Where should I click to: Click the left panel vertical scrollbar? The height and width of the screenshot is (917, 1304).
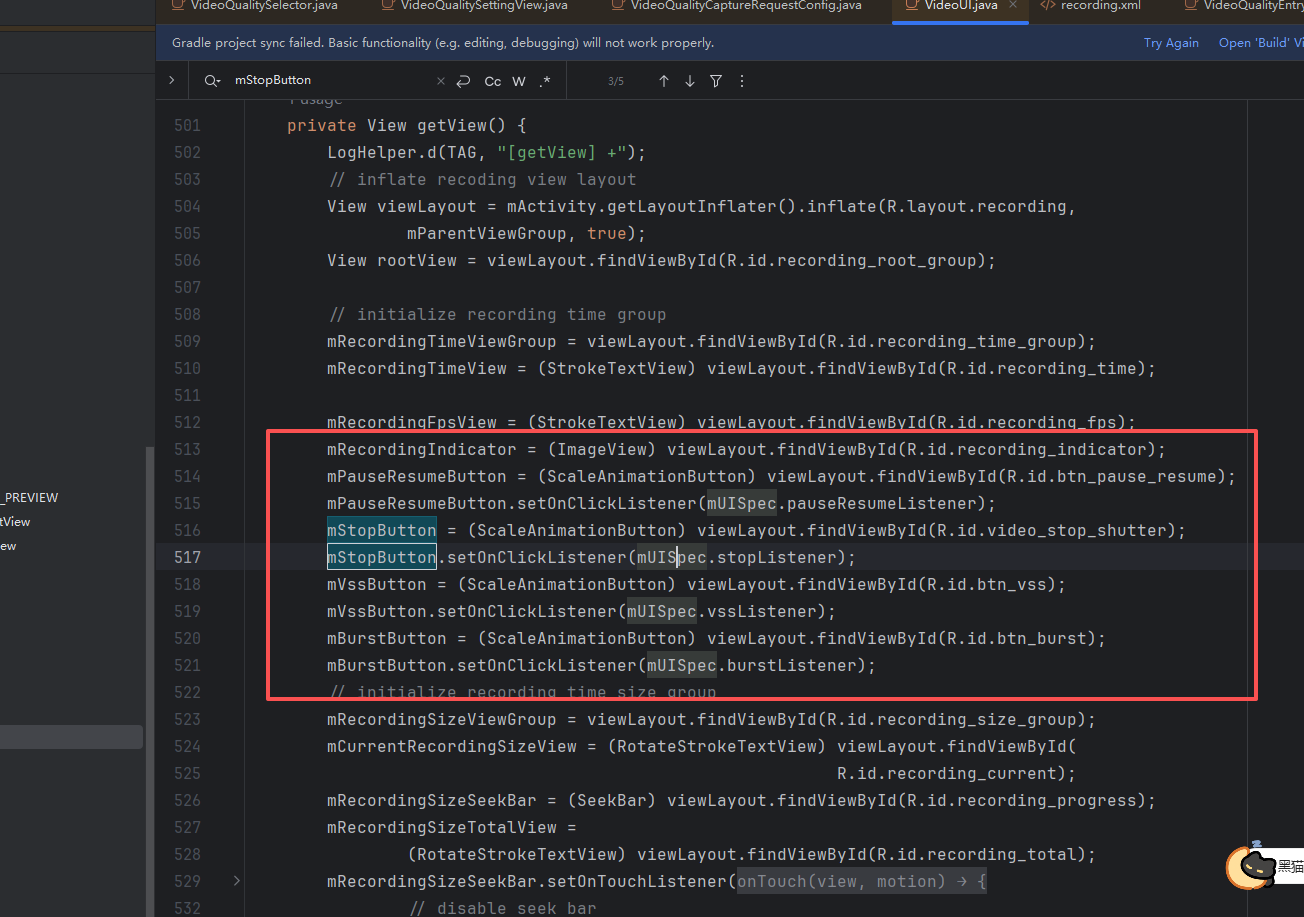coord(150,680)
